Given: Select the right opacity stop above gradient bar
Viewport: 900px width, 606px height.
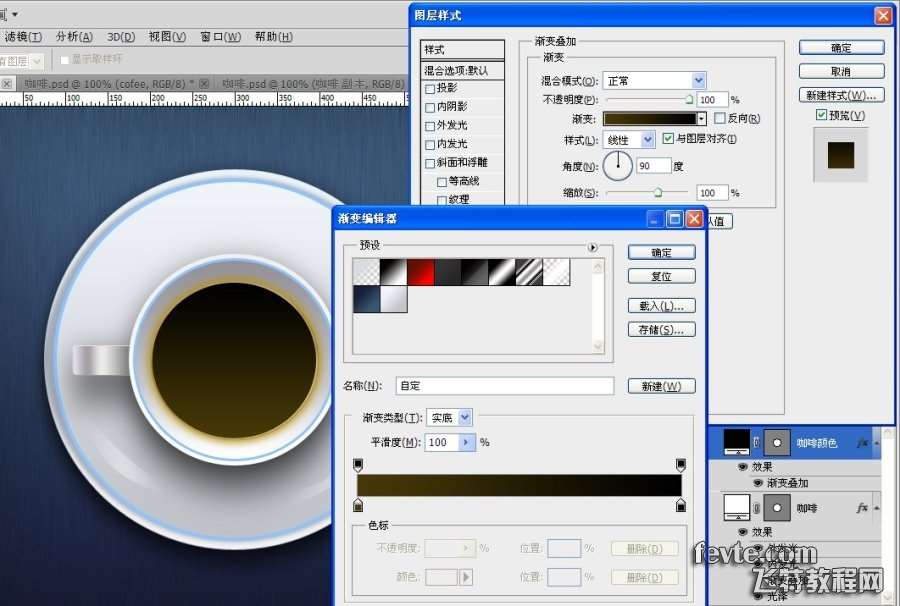Looking at the screenshot, I should point(681,464).
